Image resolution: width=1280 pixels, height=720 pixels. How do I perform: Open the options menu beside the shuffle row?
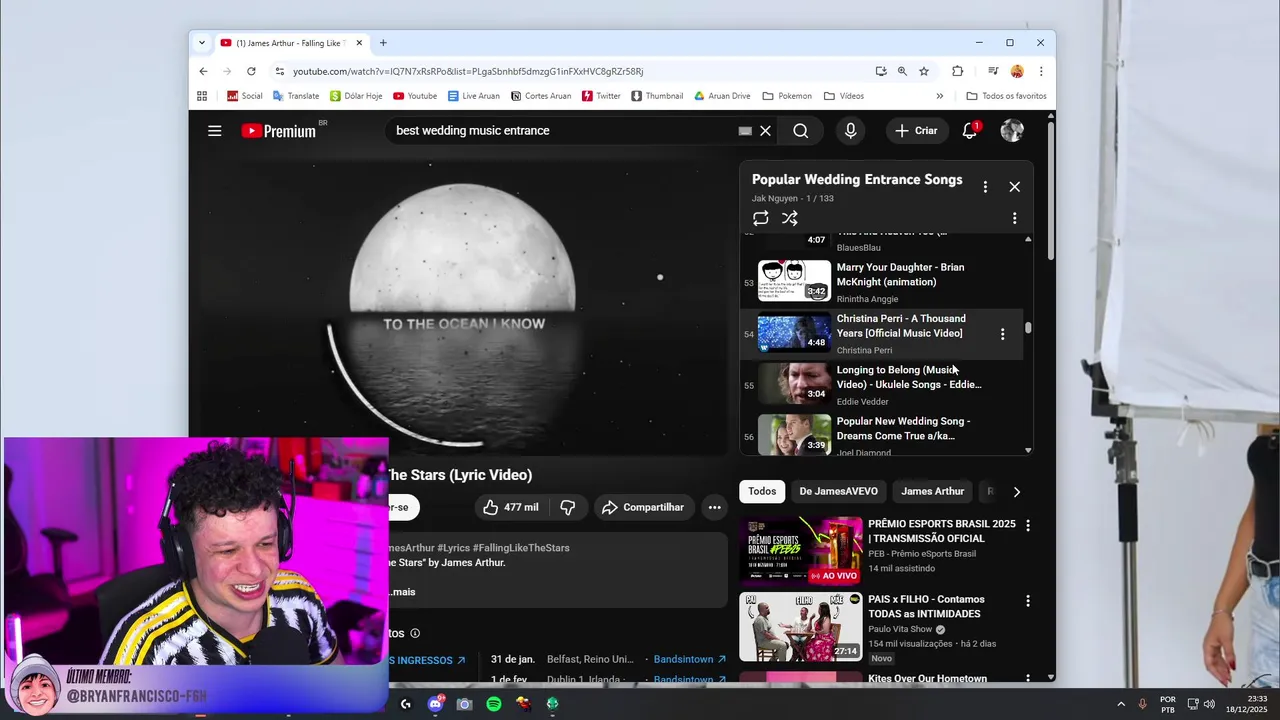[1015, 218]
